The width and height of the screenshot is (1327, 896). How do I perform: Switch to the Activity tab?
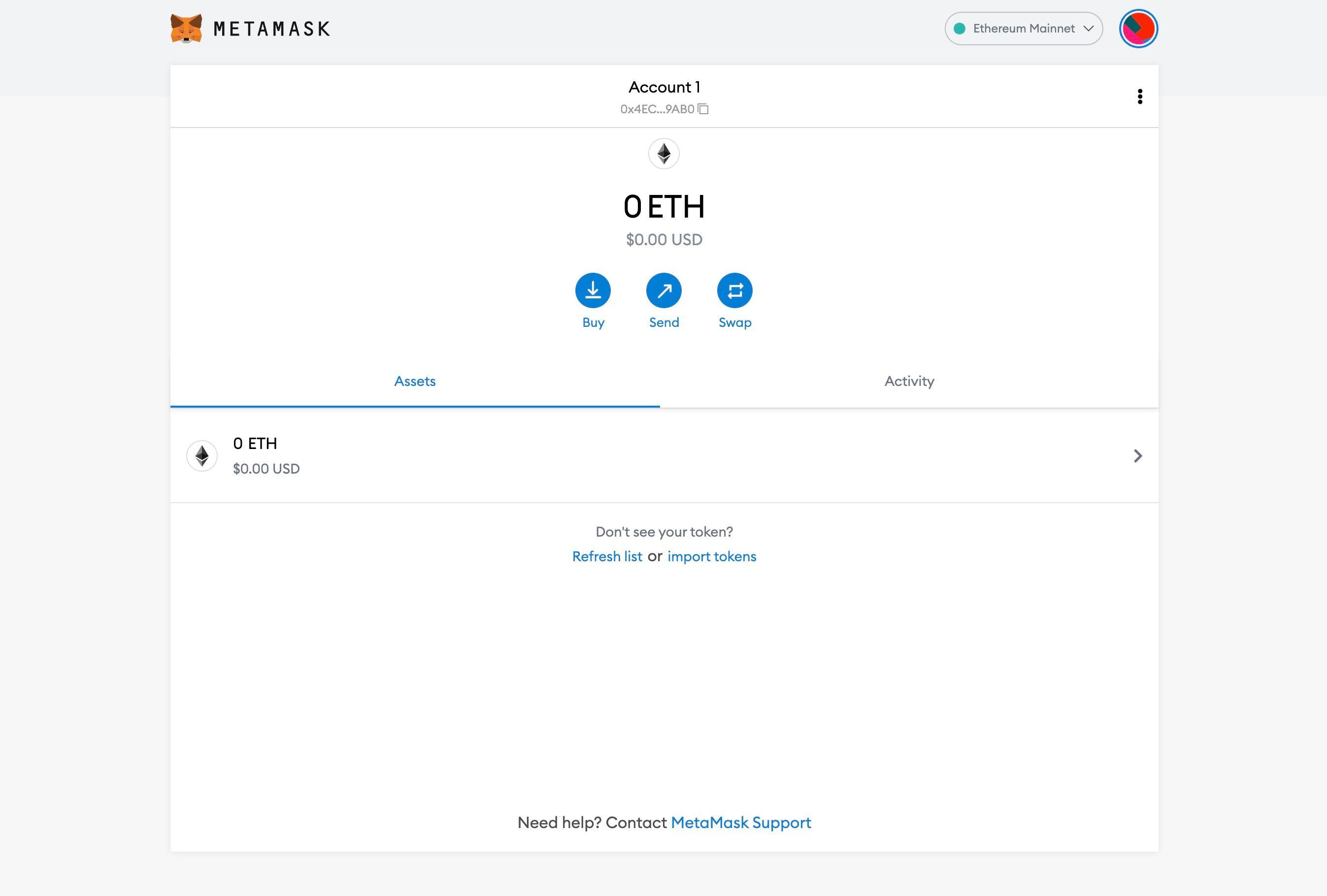tap(909, 381)
